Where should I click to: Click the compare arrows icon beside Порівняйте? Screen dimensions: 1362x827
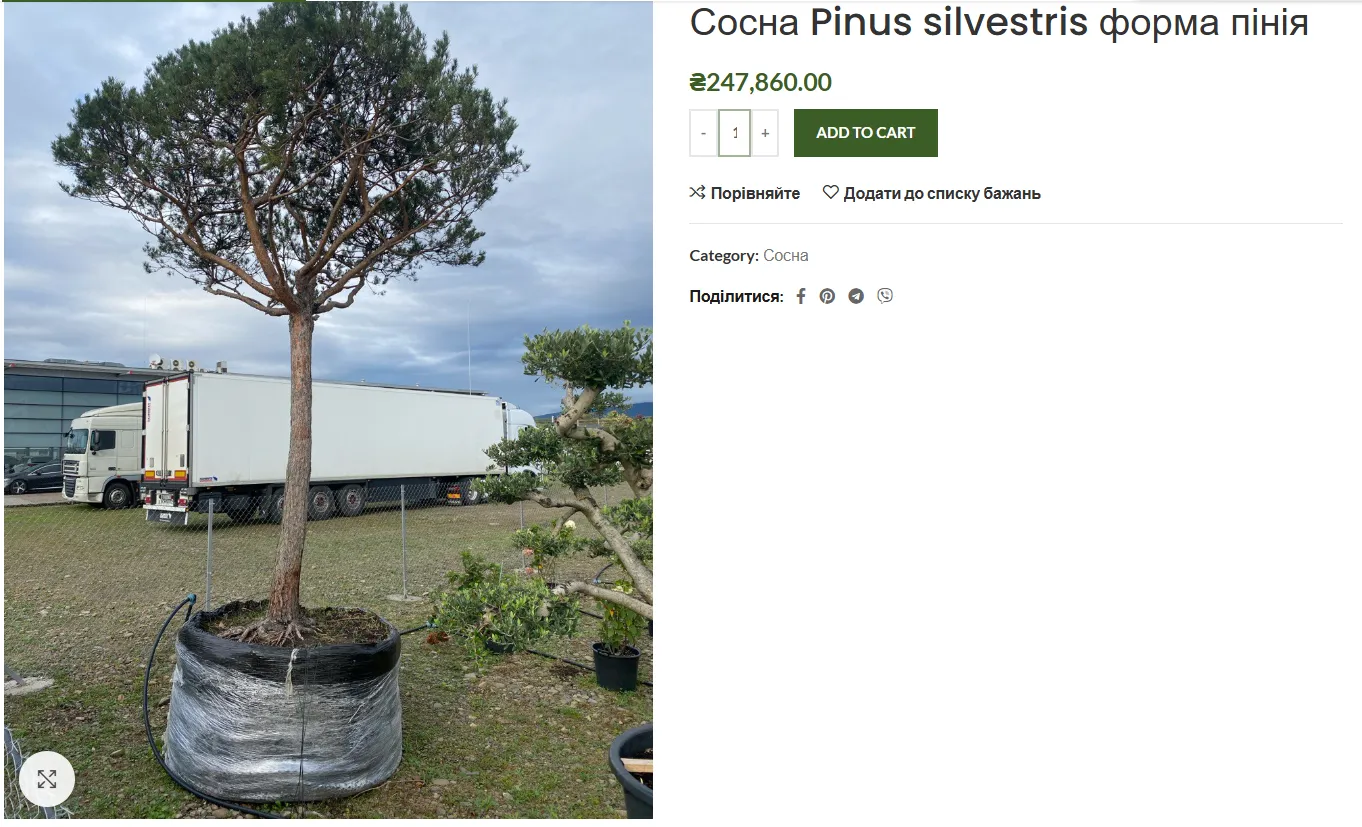click(698, 192)
